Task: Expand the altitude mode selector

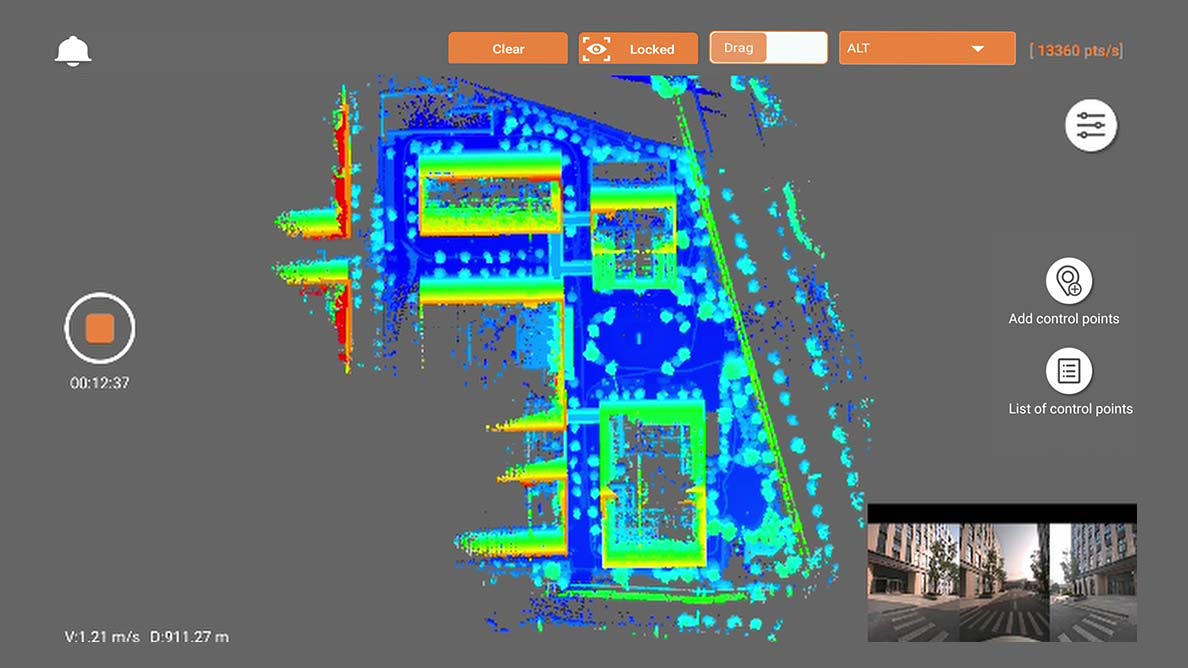Action: [x=926, y=47]
